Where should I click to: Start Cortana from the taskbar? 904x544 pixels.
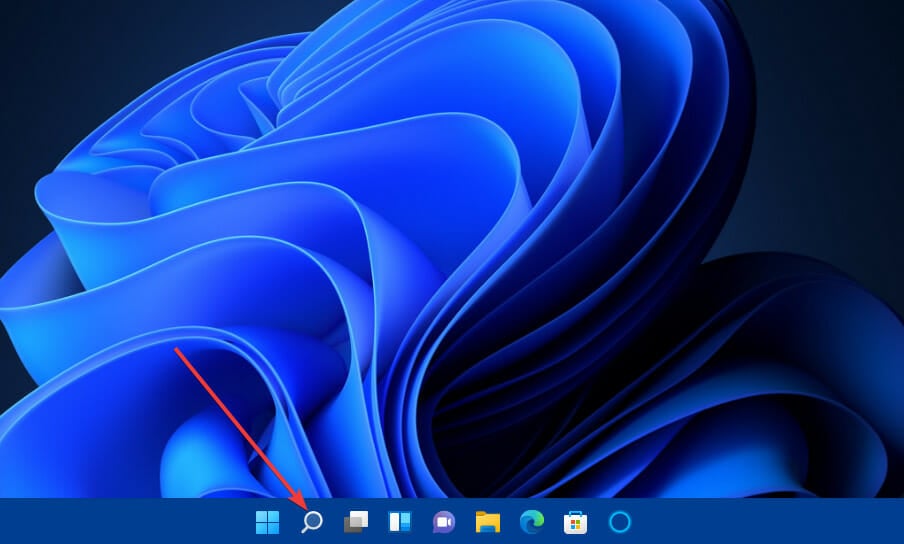620,522
